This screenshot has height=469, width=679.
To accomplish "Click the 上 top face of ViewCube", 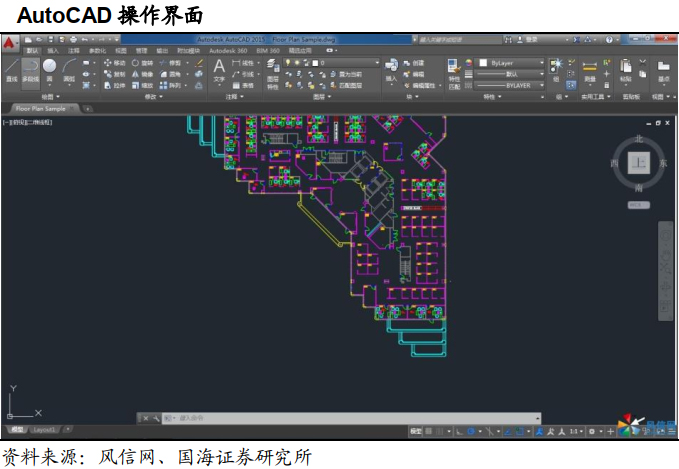I will pos(637,162).
